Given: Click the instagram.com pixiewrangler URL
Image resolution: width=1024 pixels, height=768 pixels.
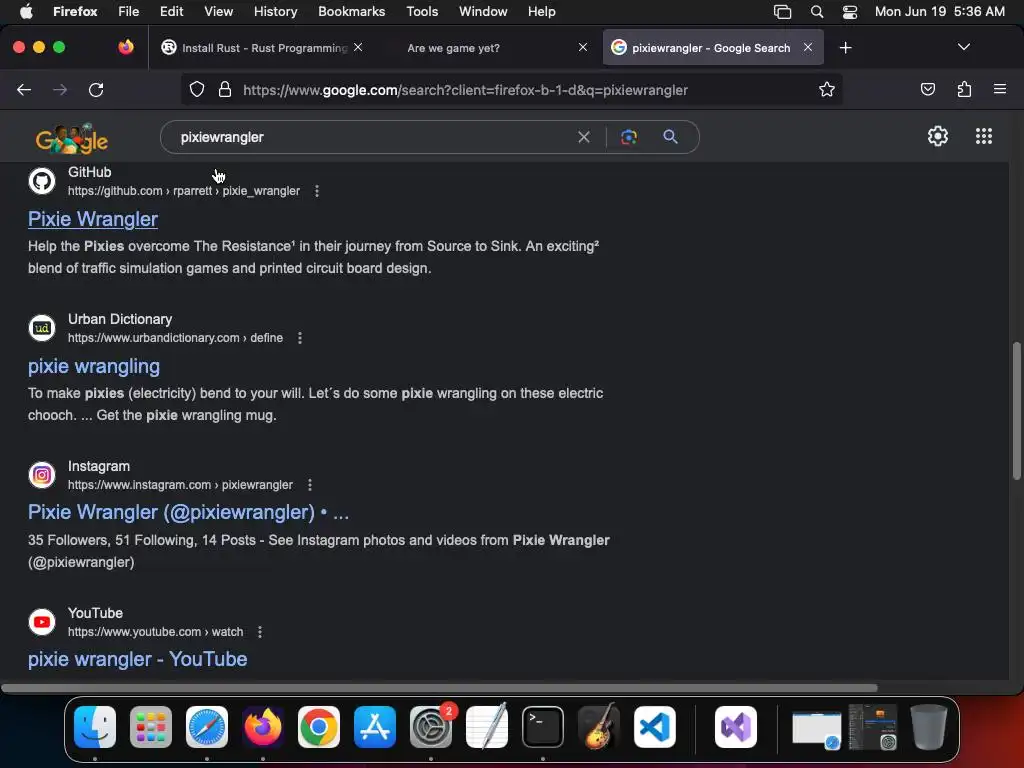Looking at the screenshot, I should point(180,485).
